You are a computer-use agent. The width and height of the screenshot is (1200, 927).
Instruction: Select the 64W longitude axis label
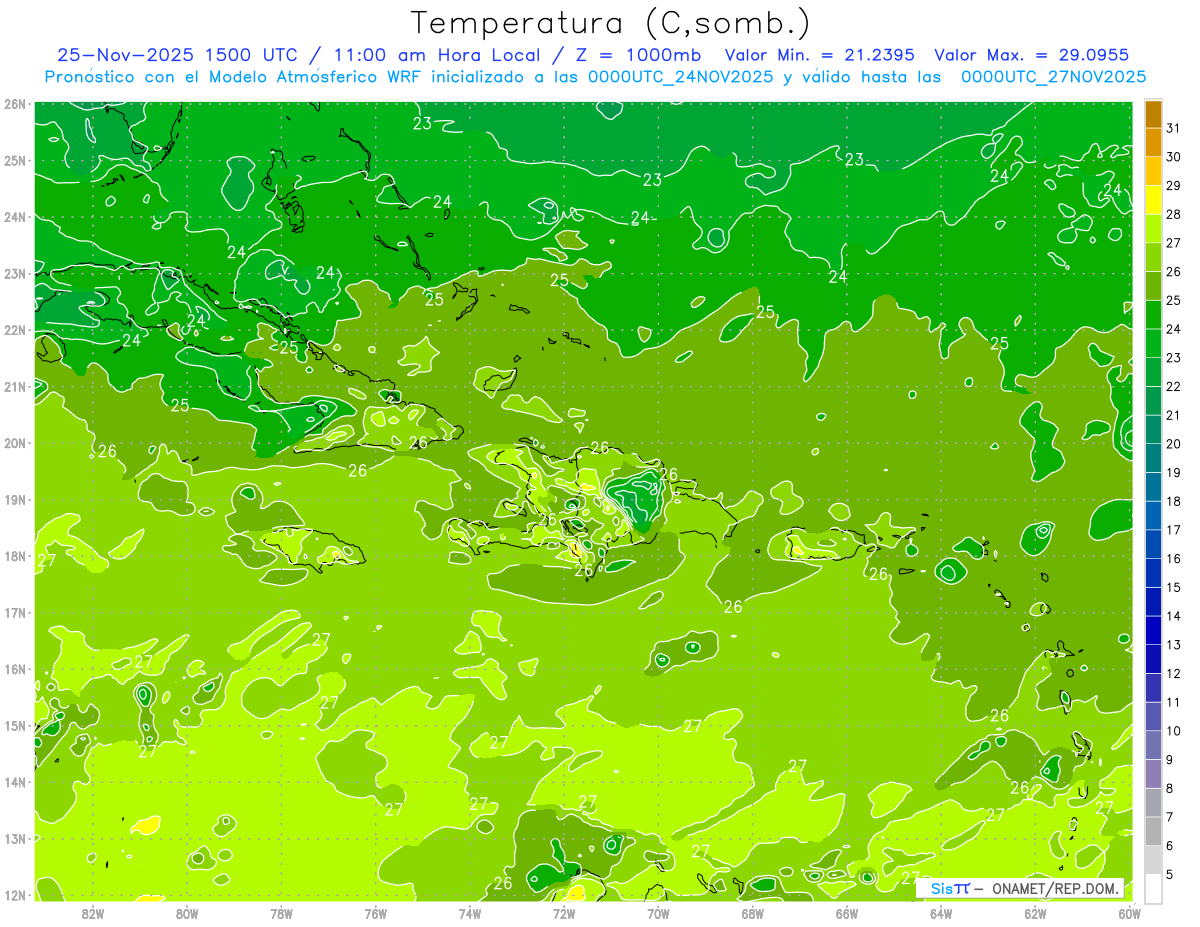click(941, 913)
